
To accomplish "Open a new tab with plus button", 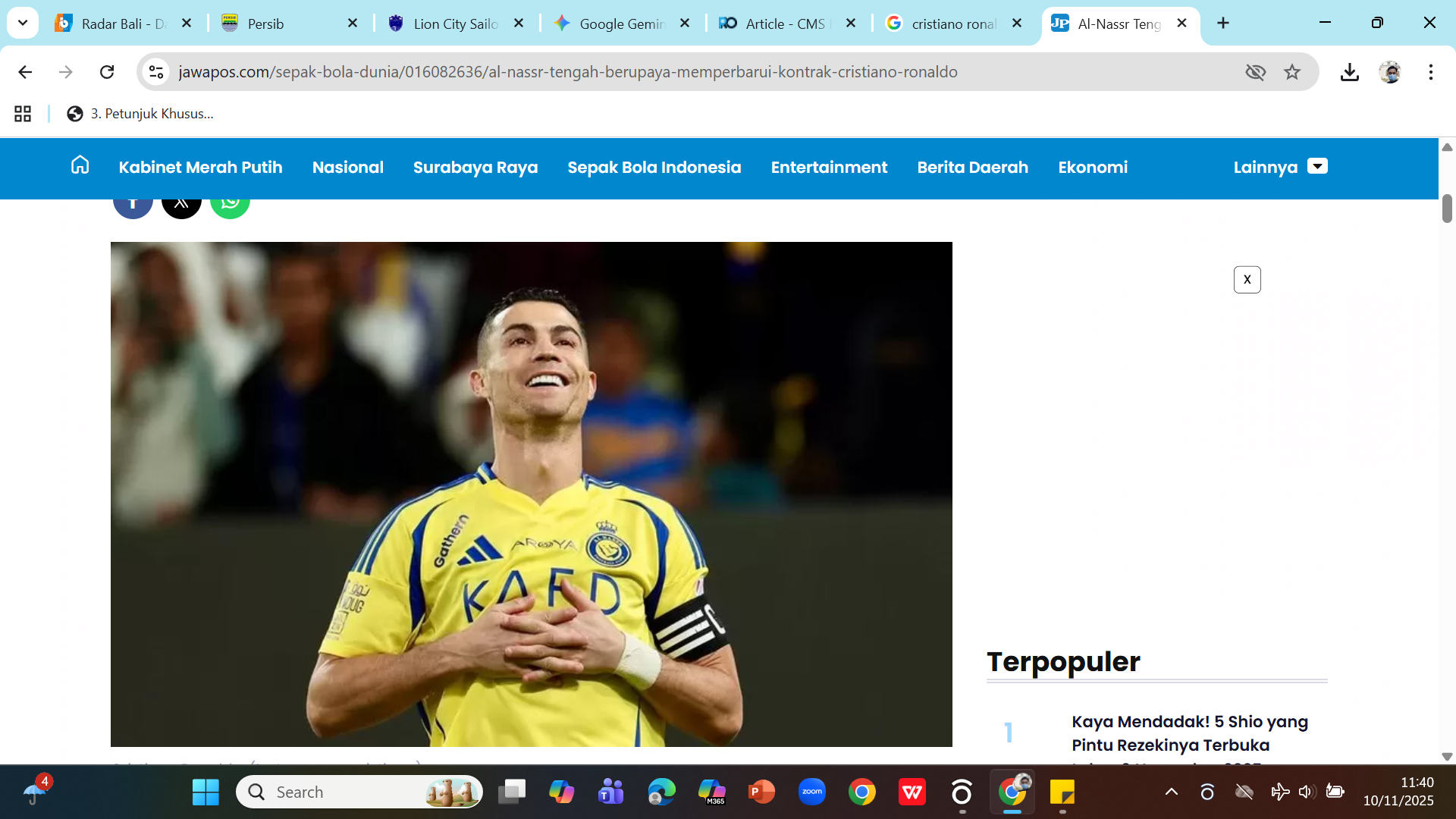I will tap(1223, 24).
